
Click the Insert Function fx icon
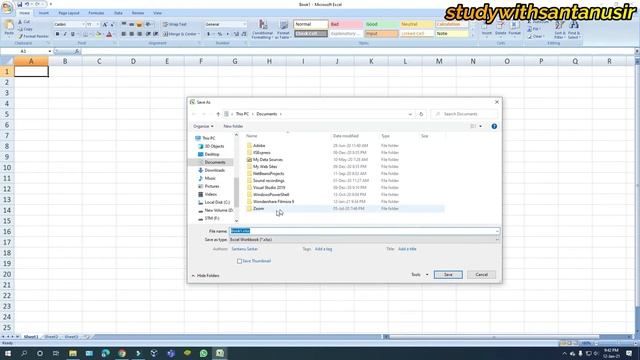[x=77, y=51]
